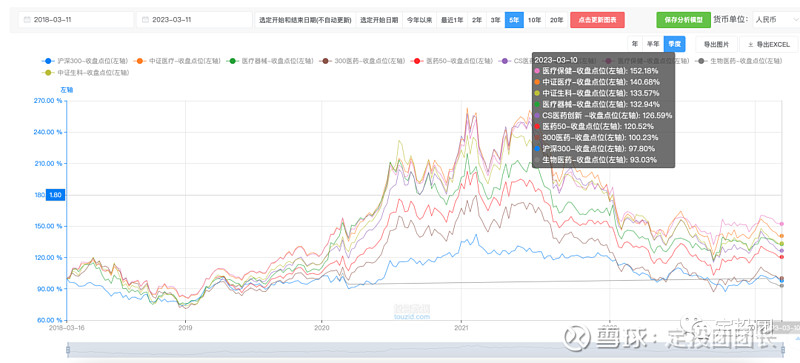Toggle 生物医药 gray legend marker
This screenshot has height=363, width=800.
[702, 61]
